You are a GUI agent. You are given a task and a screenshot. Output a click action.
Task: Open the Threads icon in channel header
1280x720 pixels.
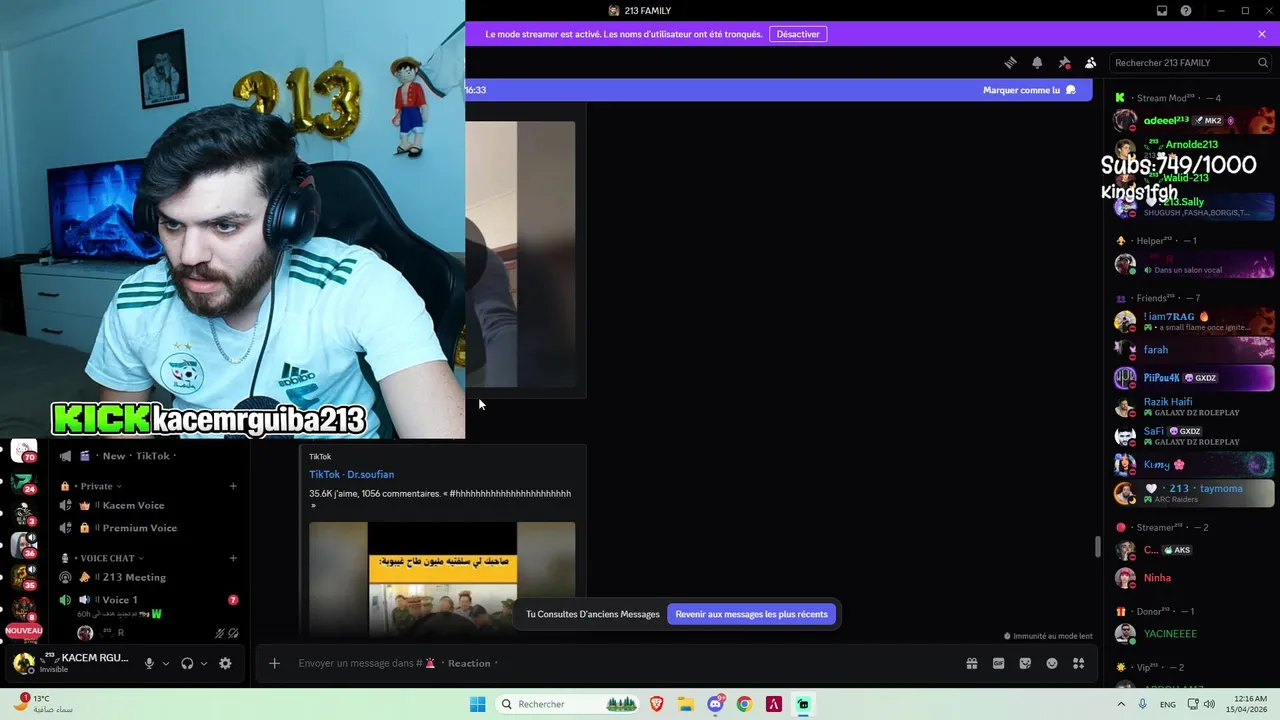1010,62
